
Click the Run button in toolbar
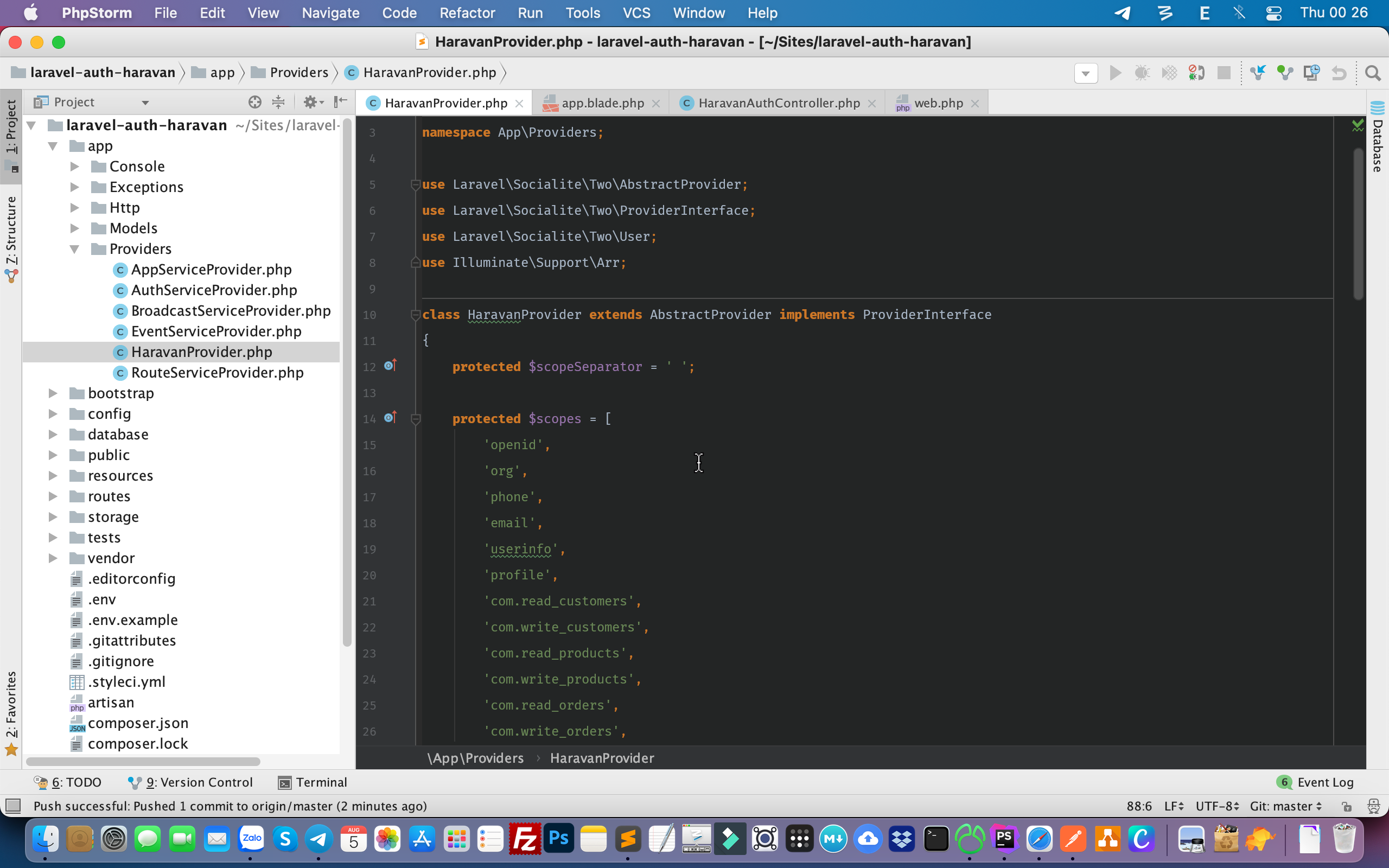(1115, 73)
